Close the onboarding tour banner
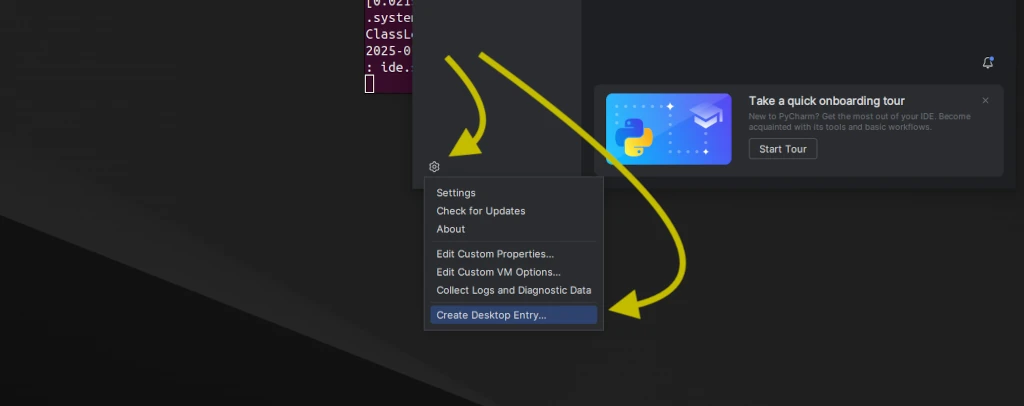 (x=985, y=101)
